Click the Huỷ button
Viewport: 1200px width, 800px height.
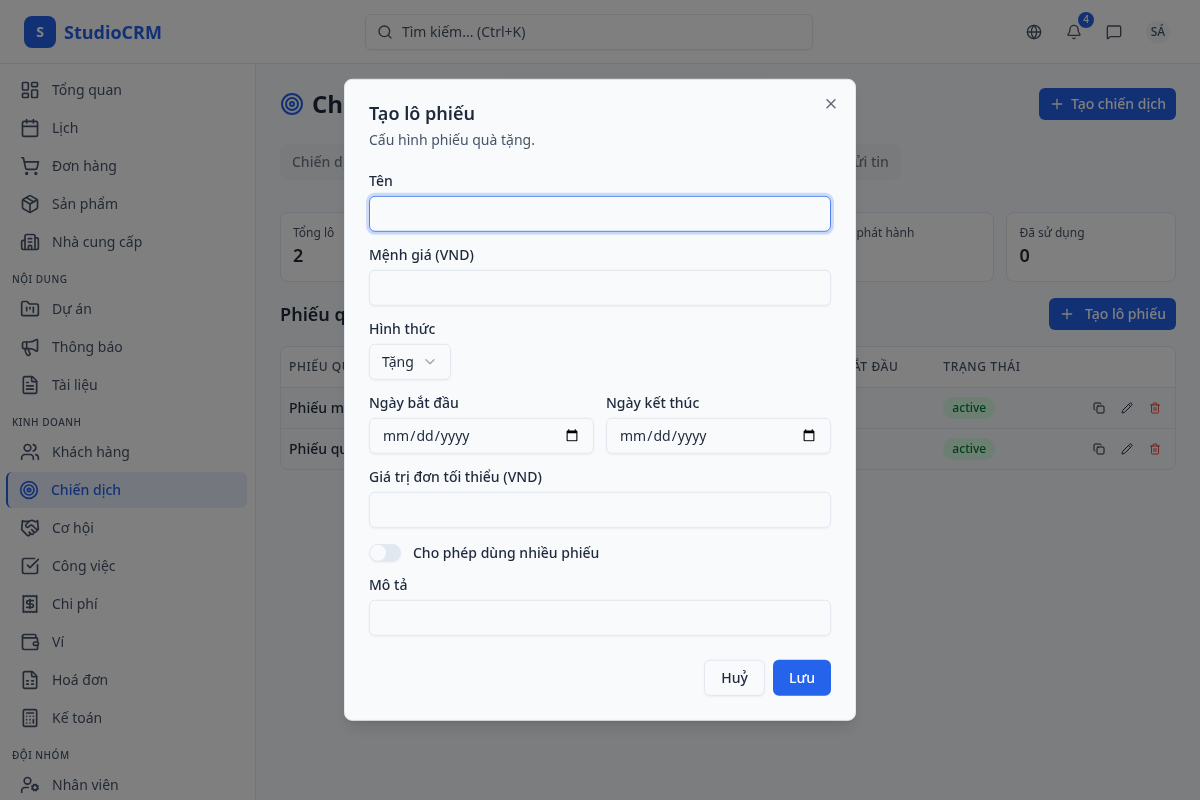click(734, 678)
